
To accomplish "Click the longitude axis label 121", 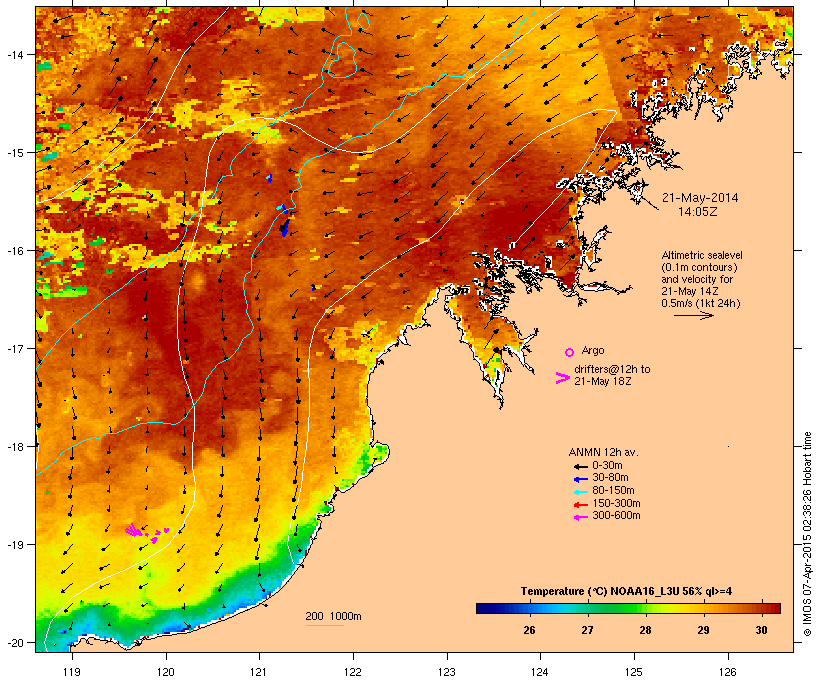I will click(259, 672).
